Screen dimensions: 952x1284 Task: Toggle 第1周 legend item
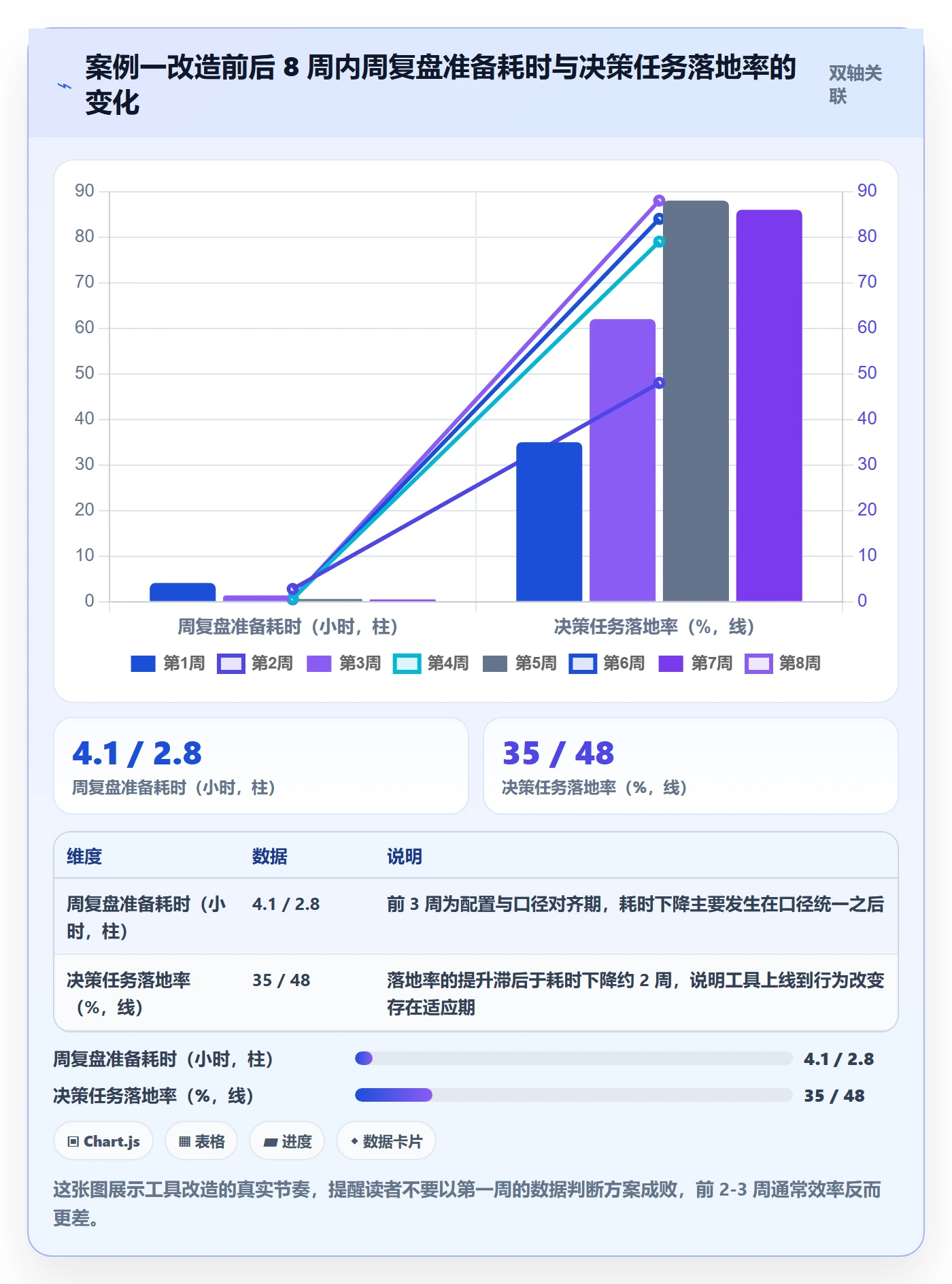167,663
